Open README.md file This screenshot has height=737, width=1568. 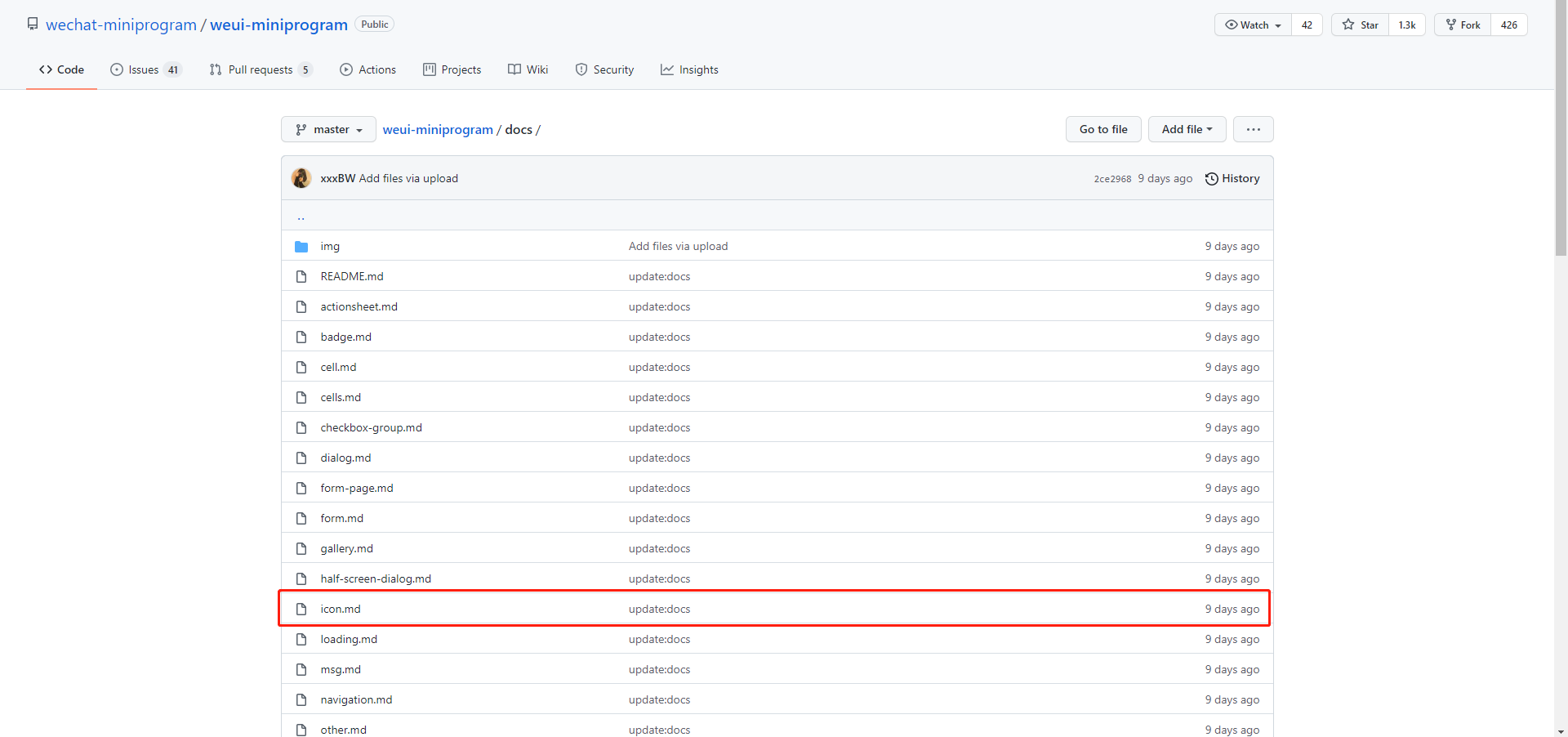[352, 276]
